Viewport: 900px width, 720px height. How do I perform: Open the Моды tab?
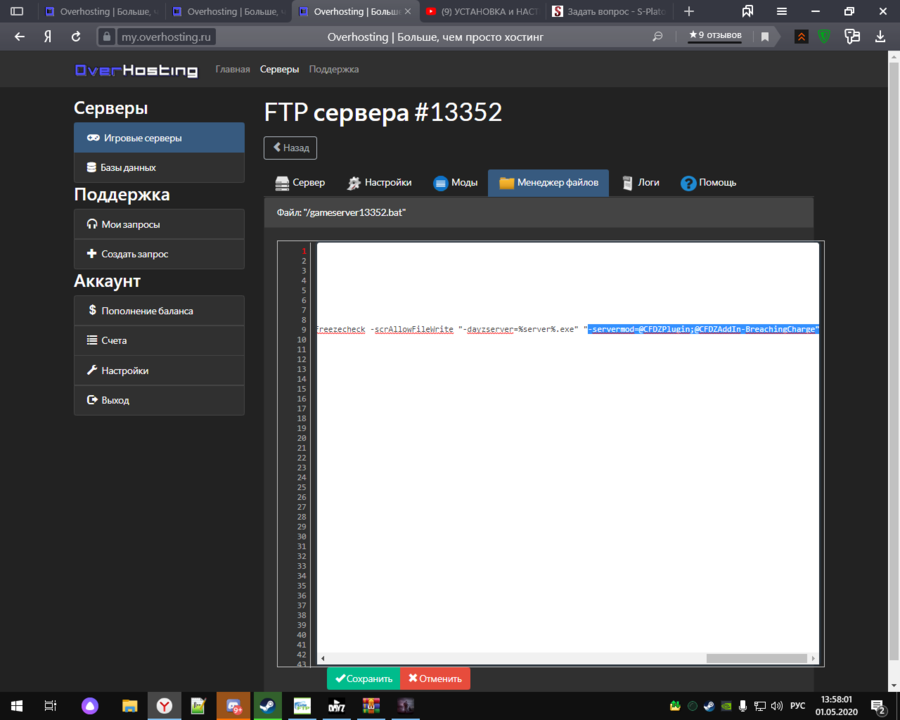(456, 183)
